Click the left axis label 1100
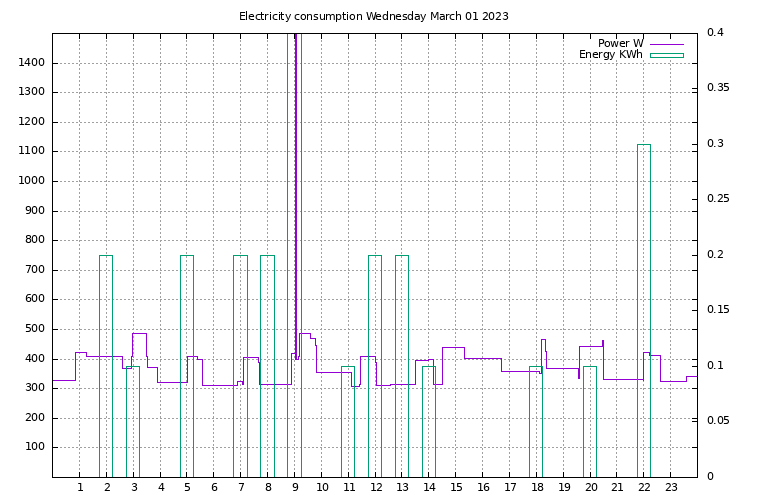This screenshot has height=500, width=768. [x=31, y=151]
